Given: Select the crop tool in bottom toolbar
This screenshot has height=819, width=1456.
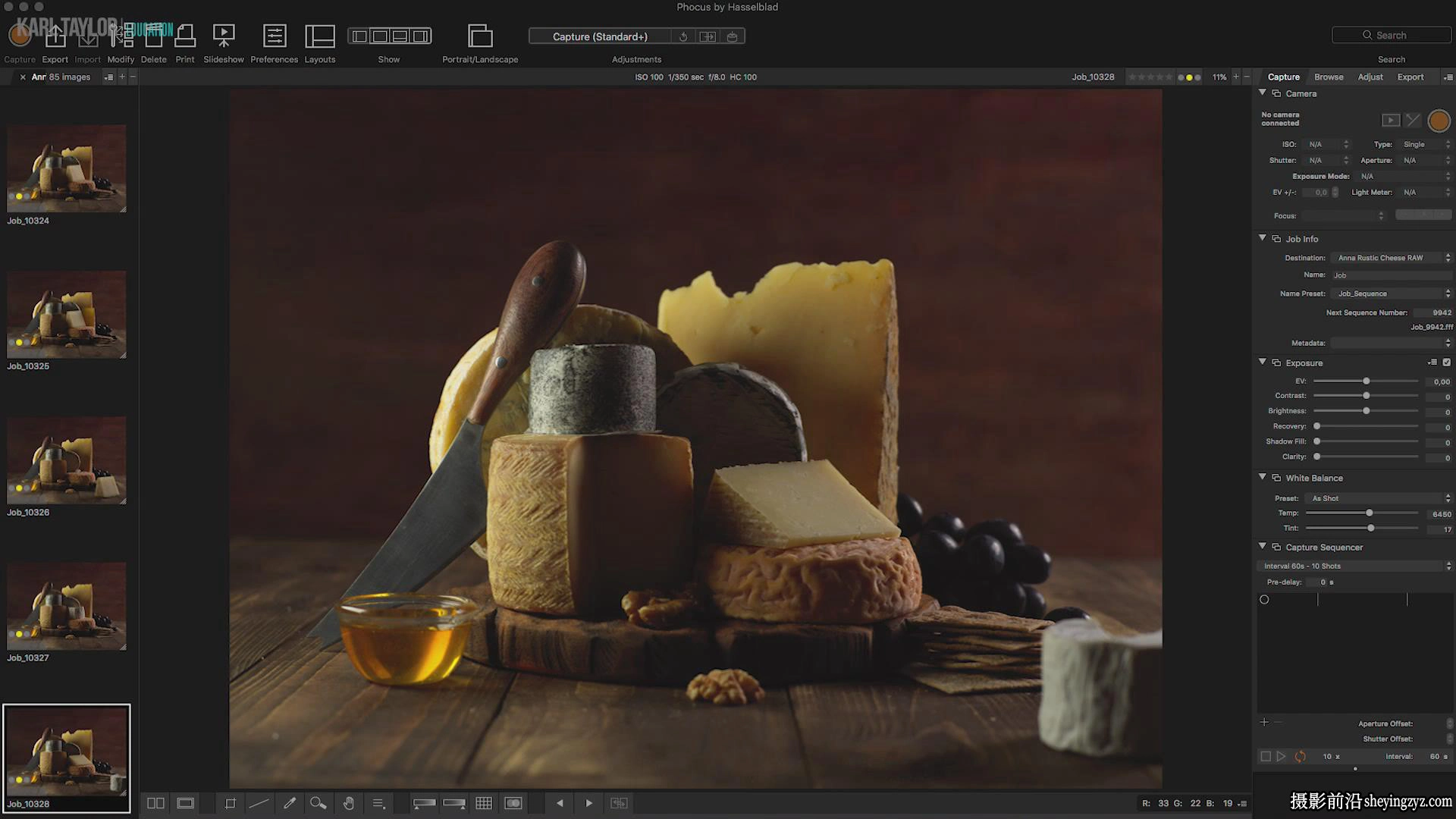Looking at the screenshot, I should coord(231,803).
